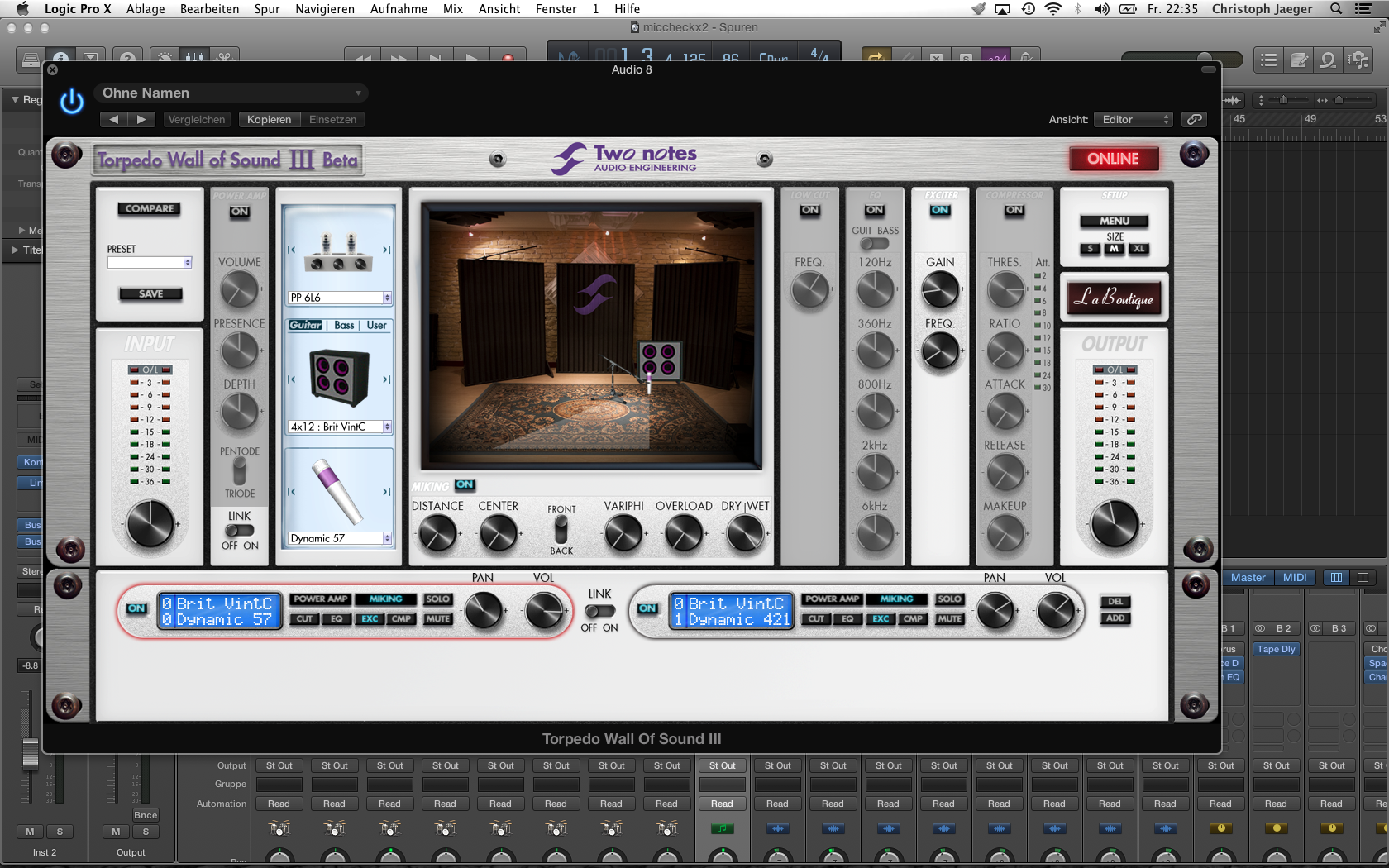
Task: Open Mix menu
Action: (x=453, y=9)
